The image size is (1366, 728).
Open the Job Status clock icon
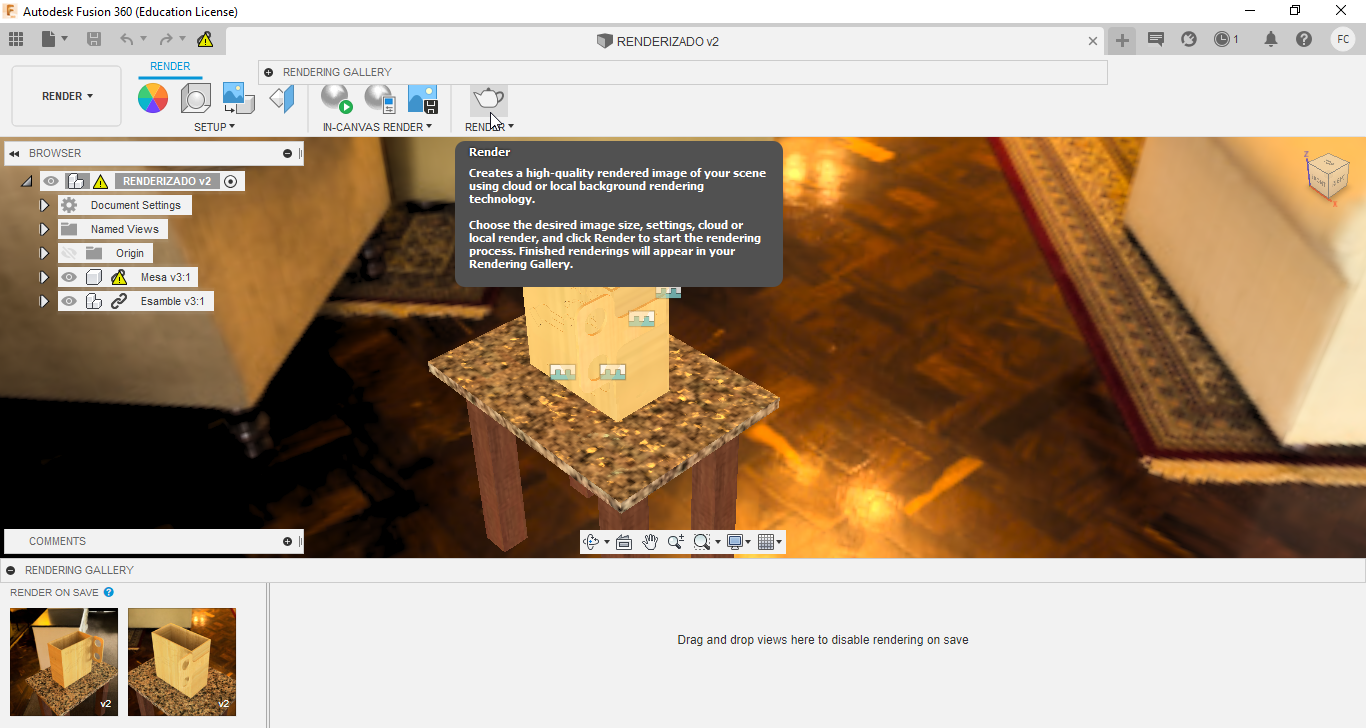click(1223, 39)
